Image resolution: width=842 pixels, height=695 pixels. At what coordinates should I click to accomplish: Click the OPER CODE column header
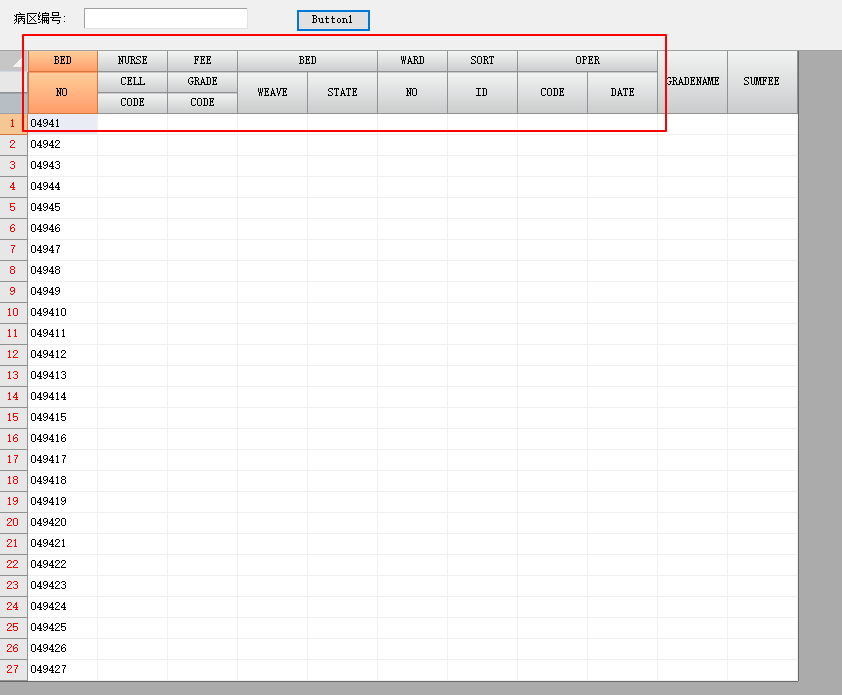(x=552, y=92)
